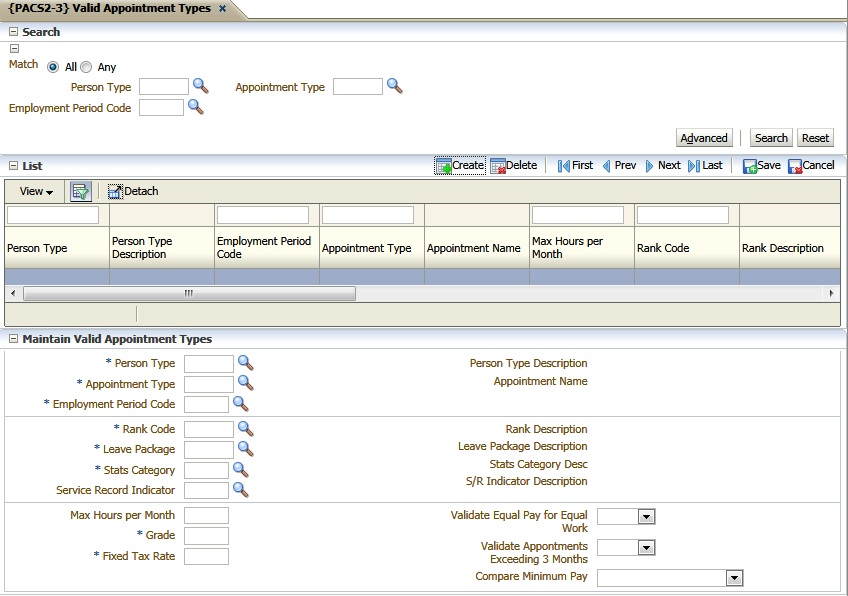The width and height of the screenshot is (848, 596).
Task: Click the query by example icon beside View
Action: point(81,191)
